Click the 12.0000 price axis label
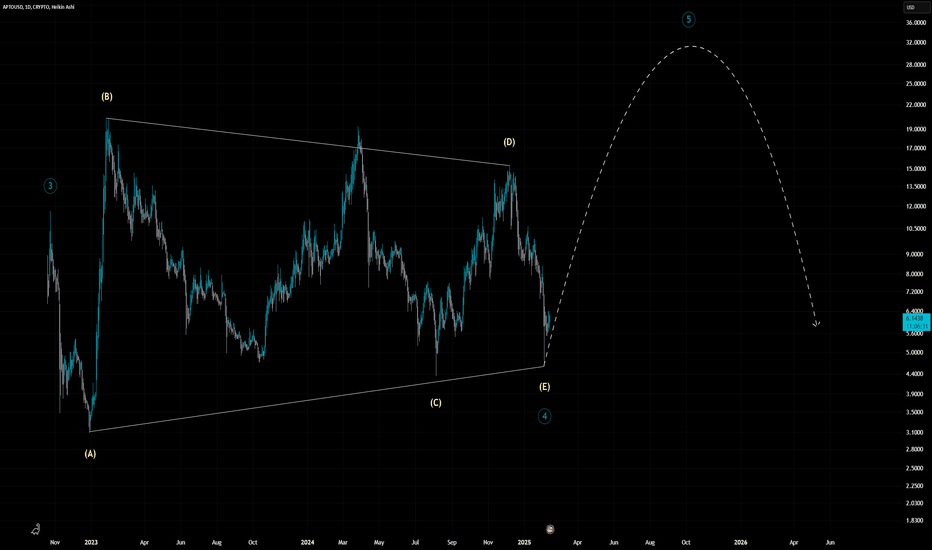Screen dimensions: 932x550 (916, 206)
